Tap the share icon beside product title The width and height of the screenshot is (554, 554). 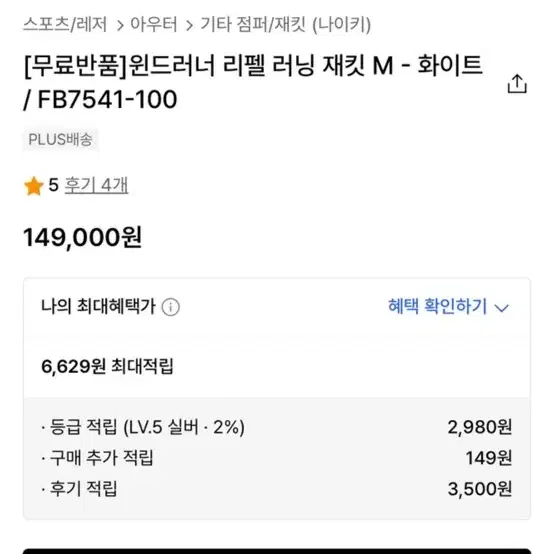tap(517, 84)
